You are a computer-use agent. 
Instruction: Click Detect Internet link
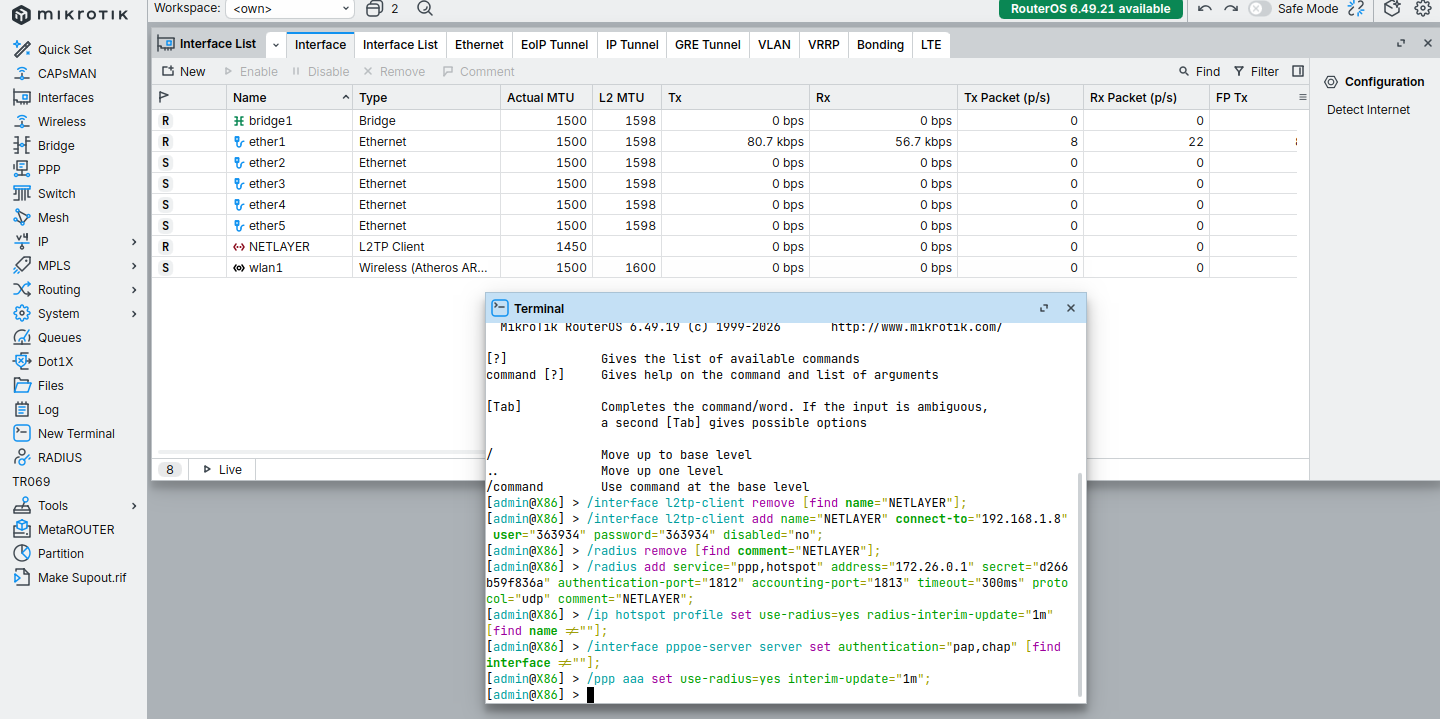click(1368, 109)
